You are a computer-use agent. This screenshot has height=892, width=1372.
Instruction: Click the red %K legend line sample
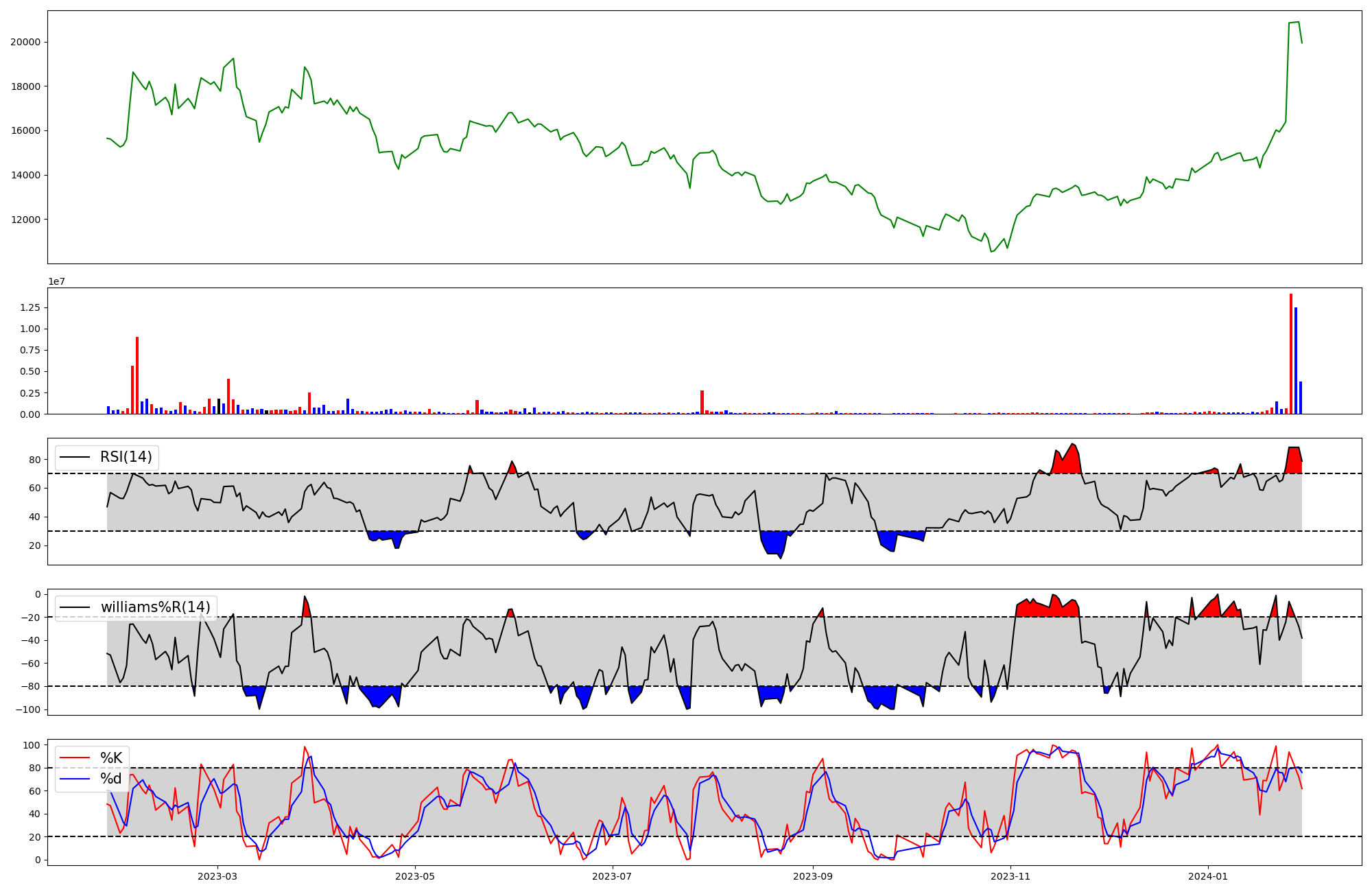(x=75, y=758)
